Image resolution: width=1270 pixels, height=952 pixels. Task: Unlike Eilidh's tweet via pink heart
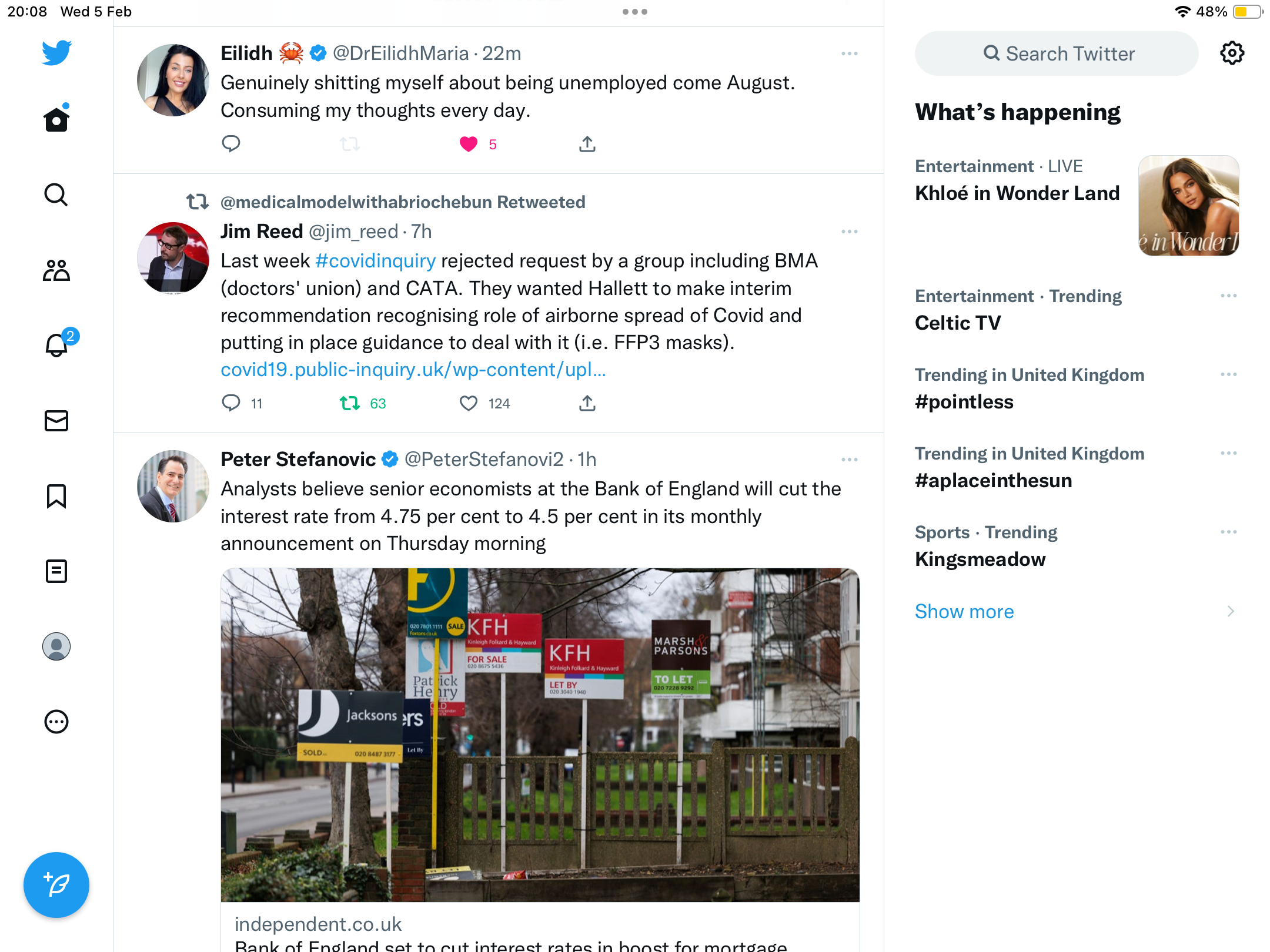(469, 144)
